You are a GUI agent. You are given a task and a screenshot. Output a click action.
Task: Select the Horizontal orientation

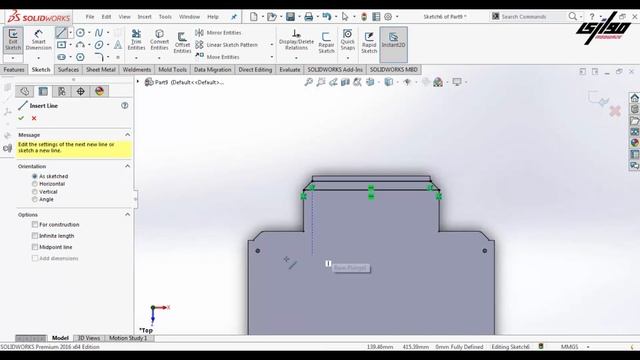click(x=35, y=184)
